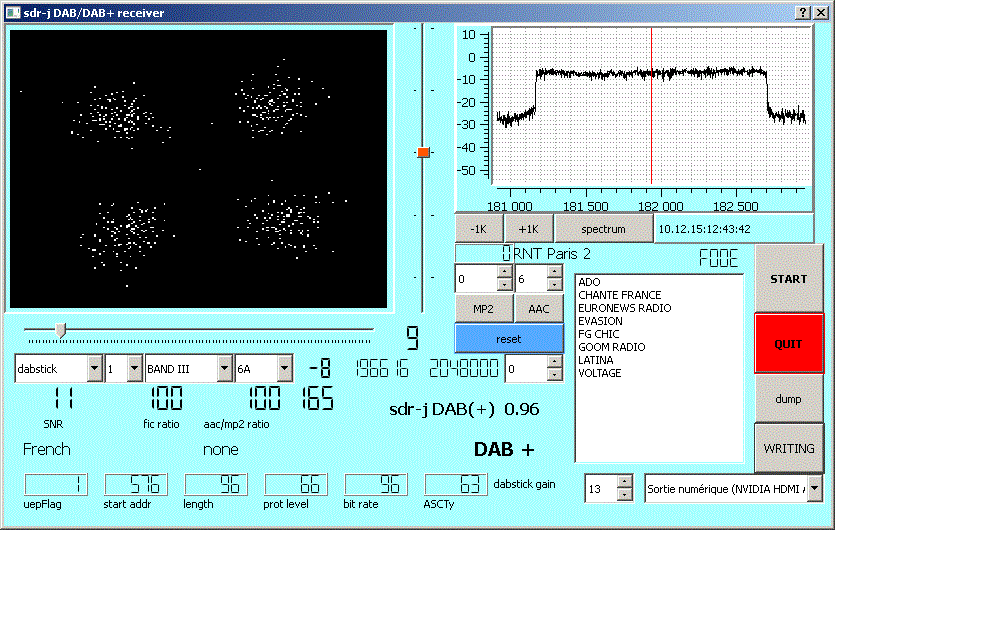Select MP2 decoding
Image resolution: width=1008 pixels, height=630 pixels.
(483, 309)
